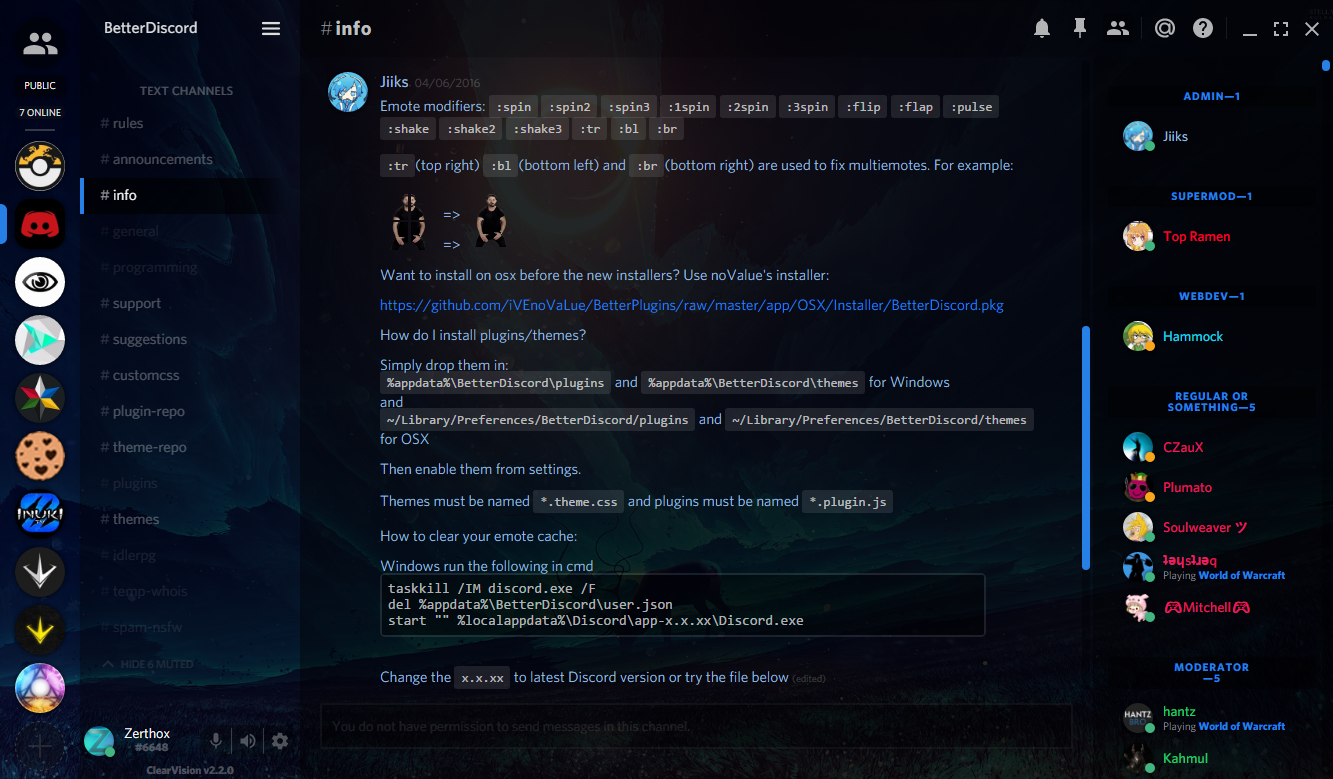Open the BetterDiscord server menu
The width and height of the screenshot is (1333, 779).
pyautogui.click(x=271, y=29)
